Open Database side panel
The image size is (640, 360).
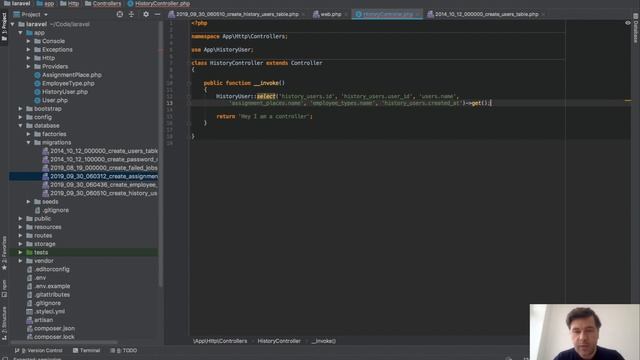pyautogui.click(x=636, y=28)
